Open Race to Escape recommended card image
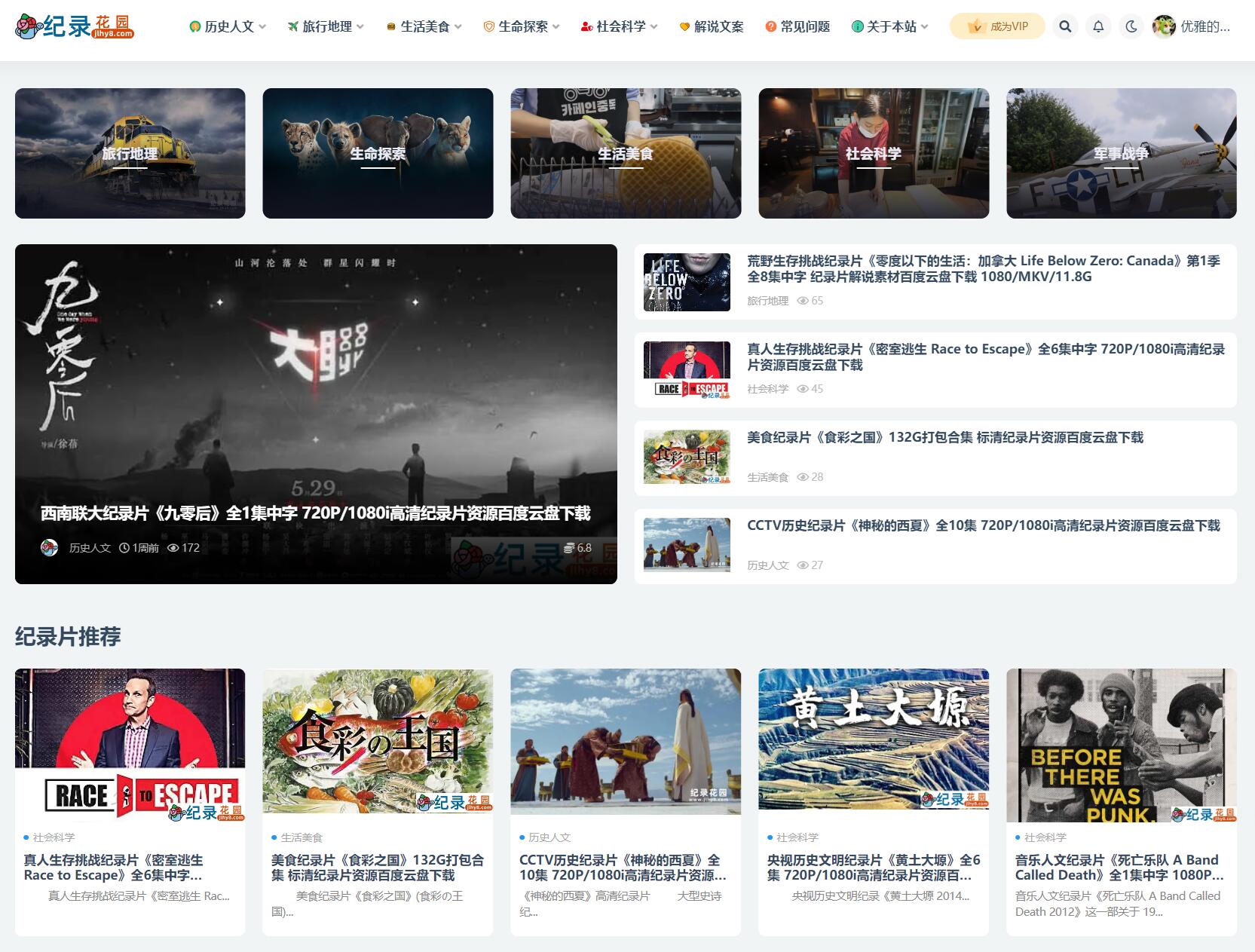Viewport: 1255px width, 952px height. [130, 745]
